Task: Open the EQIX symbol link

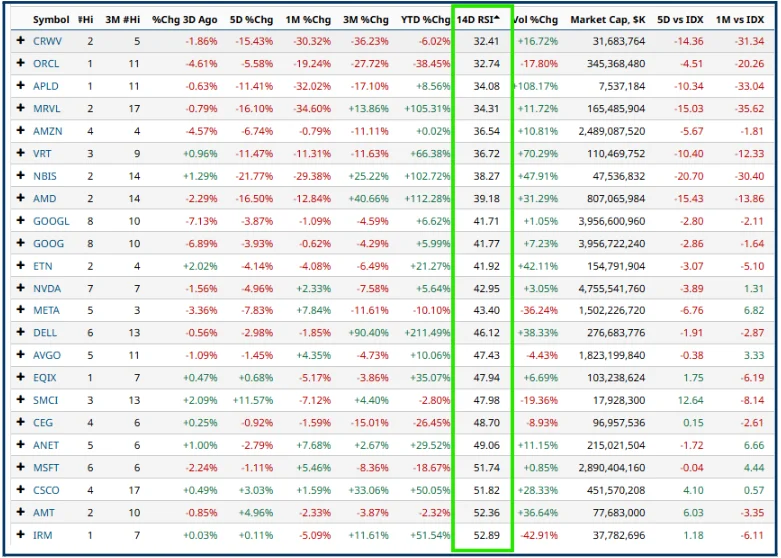Action: (45, 378)
